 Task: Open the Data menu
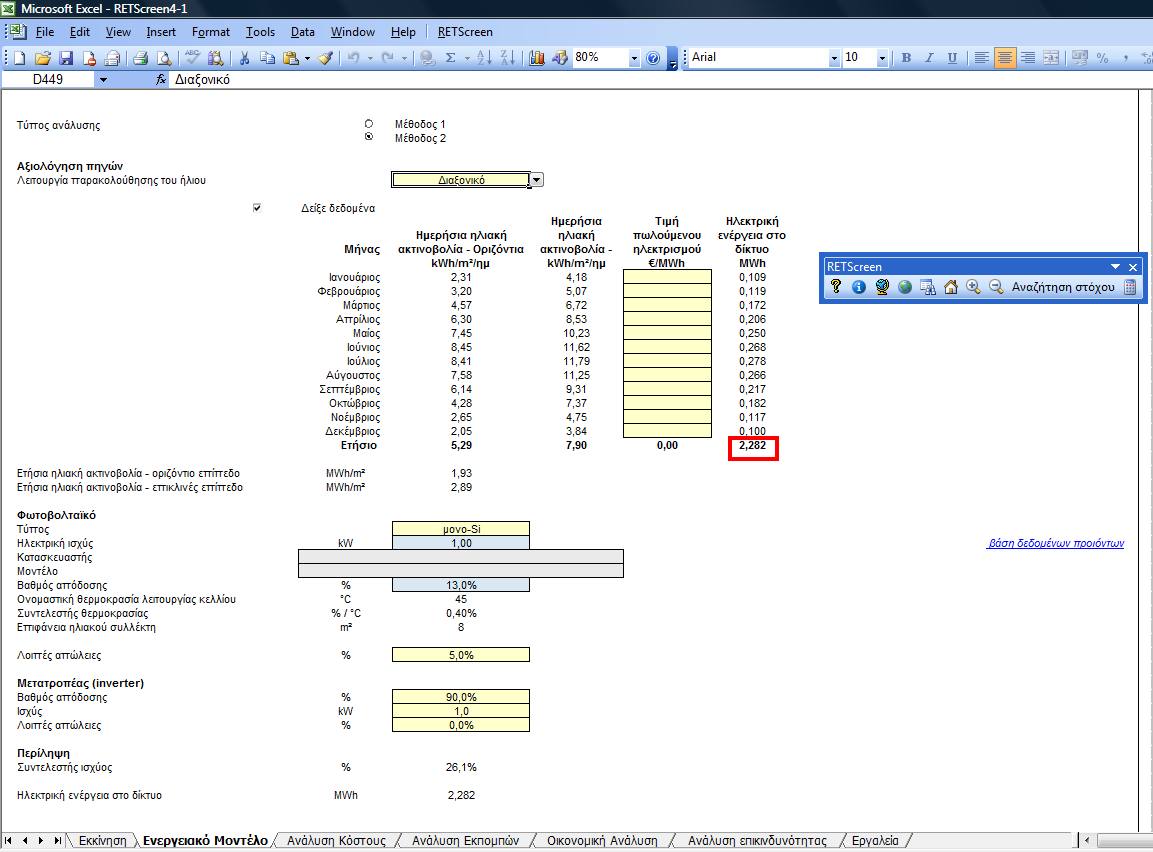click(302, 32)
